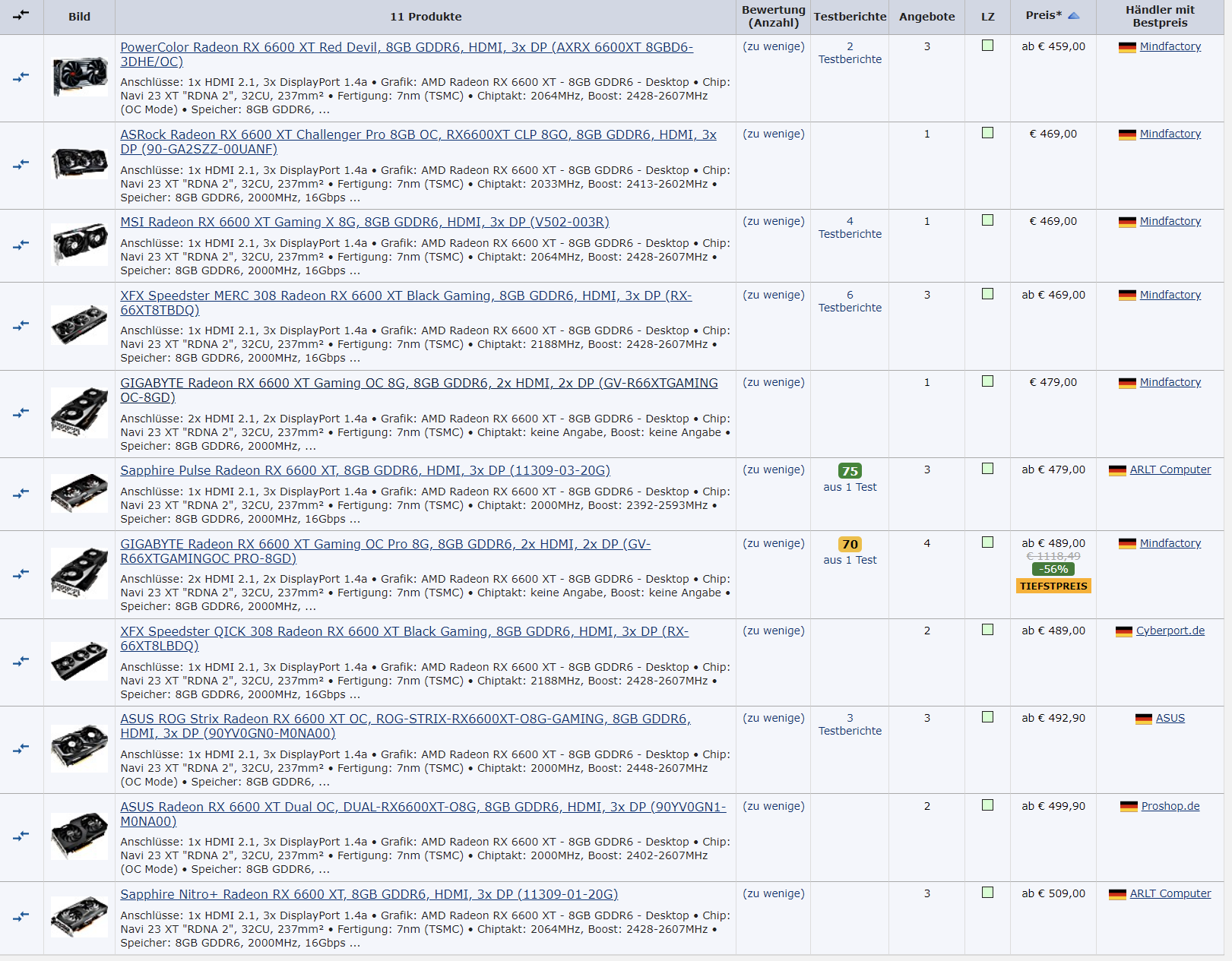Image resolution: width=1232 pixels, height=961 pixels.
Task: Tick LZ checkbox for MSI Gaming X
Action: [x=987, y=220]
